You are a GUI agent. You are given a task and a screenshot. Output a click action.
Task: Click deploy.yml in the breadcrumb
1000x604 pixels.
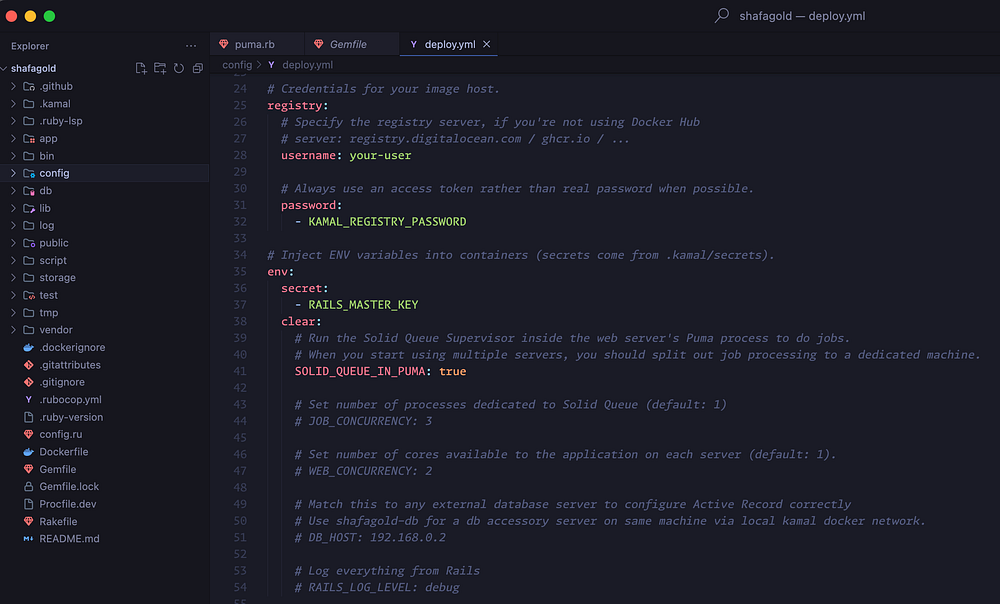coord(307,65)
